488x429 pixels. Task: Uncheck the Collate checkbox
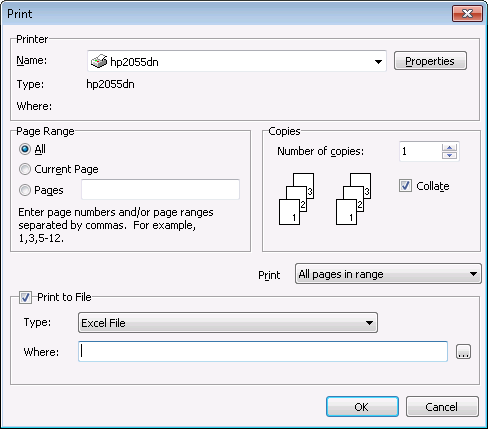405,186
